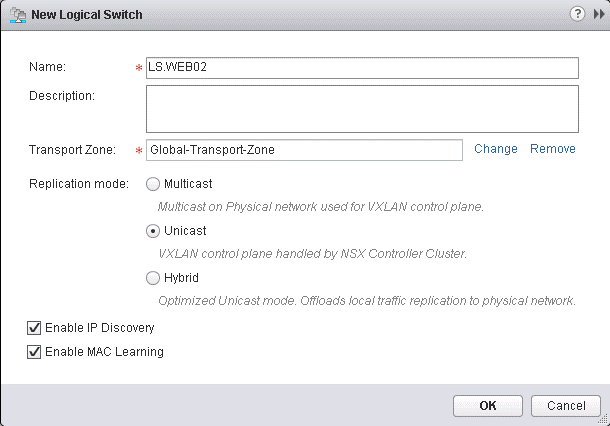610x426 pixels.
Task: Click the red asterisk beside Name
Action: [x=138, y=68]
